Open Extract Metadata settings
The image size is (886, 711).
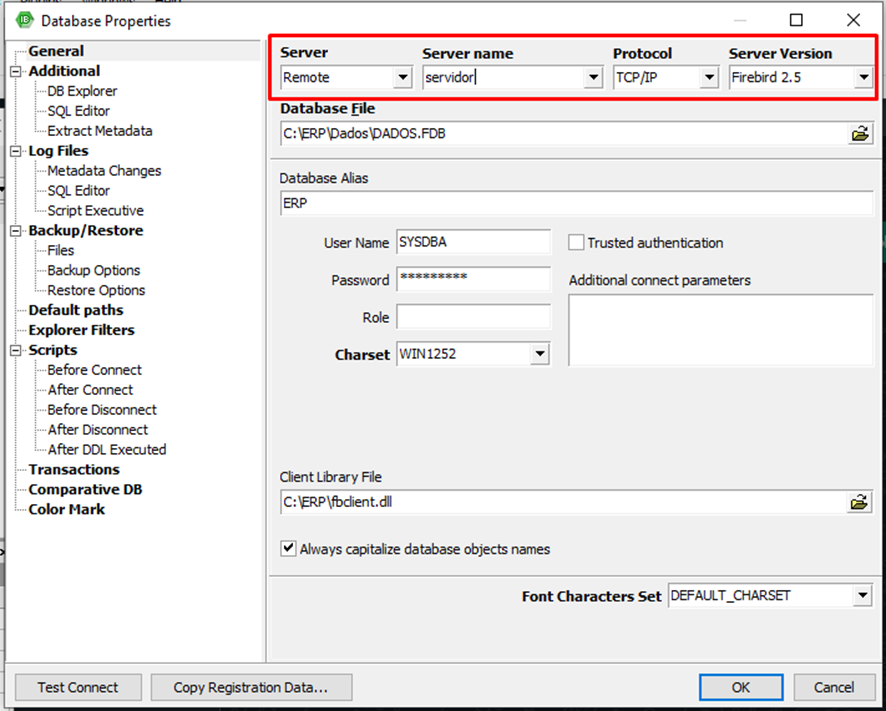(x=99, y=131)
